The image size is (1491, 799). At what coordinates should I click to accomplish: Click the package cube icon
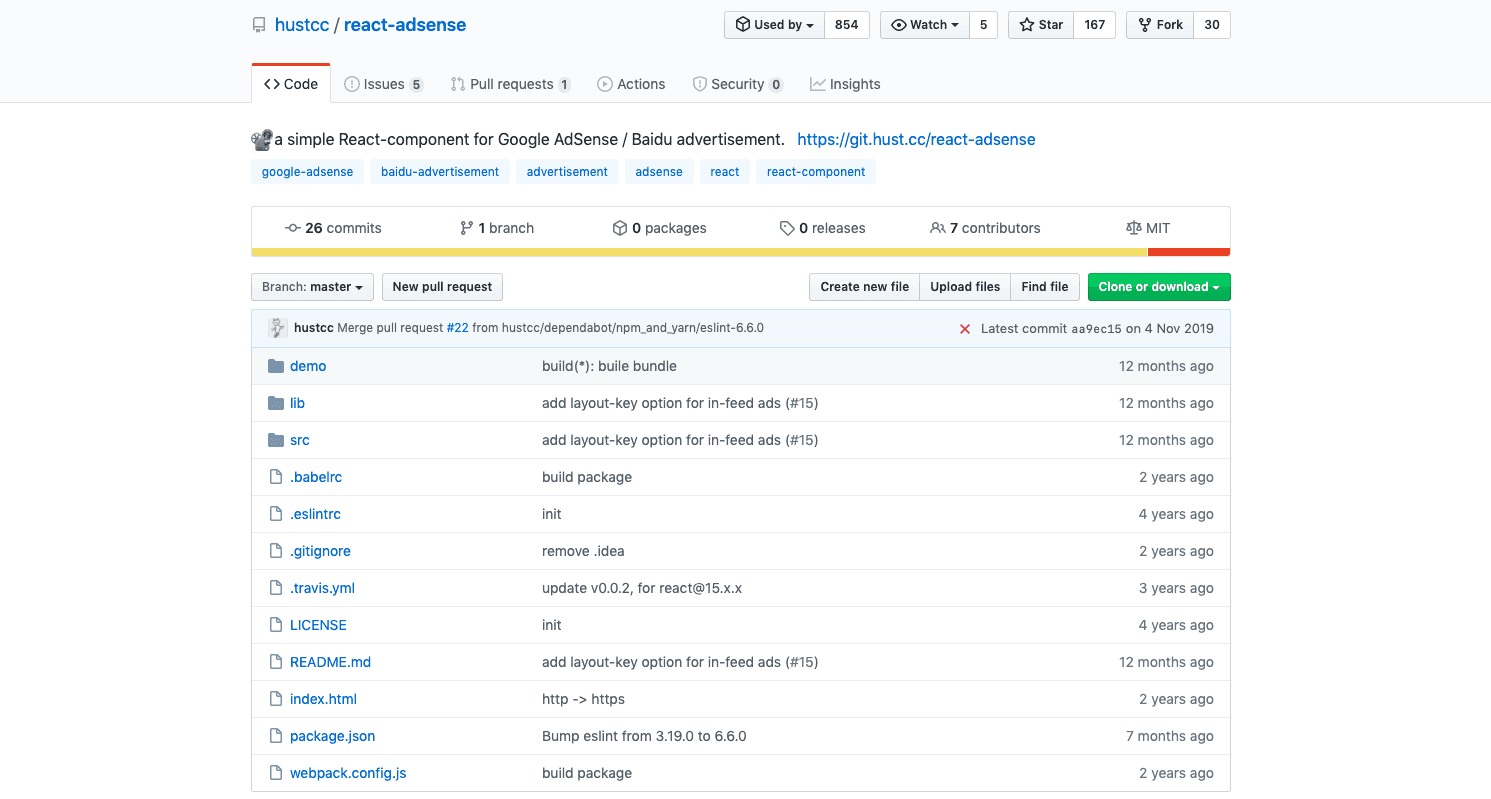[x=620, y=228]
